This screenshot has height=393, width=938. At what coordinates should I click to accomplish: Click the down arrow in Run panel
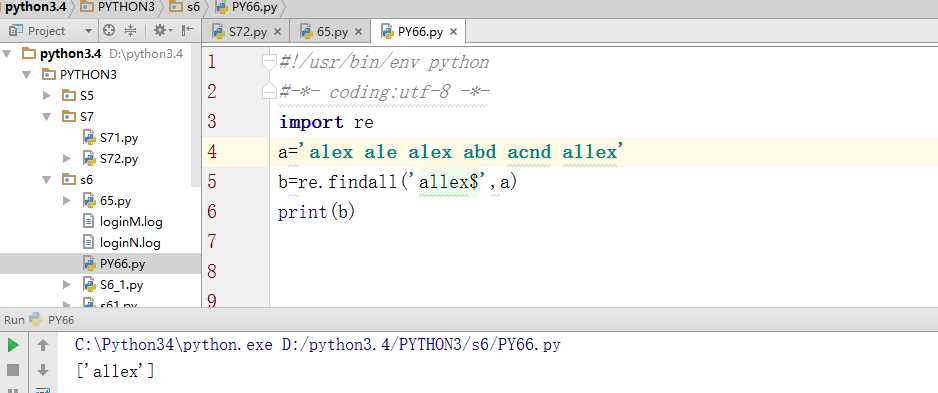[x=42, y=370]
